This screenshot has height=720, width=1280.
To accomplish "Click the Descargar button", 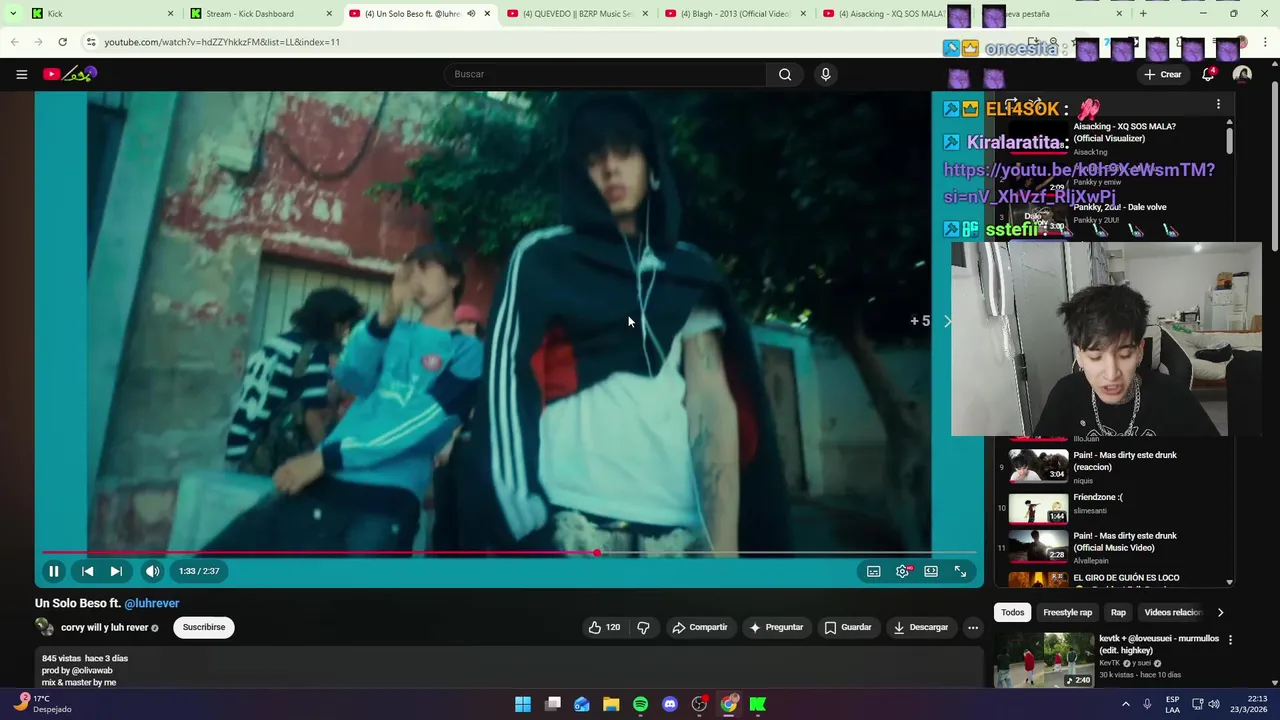I will [920, 627].
